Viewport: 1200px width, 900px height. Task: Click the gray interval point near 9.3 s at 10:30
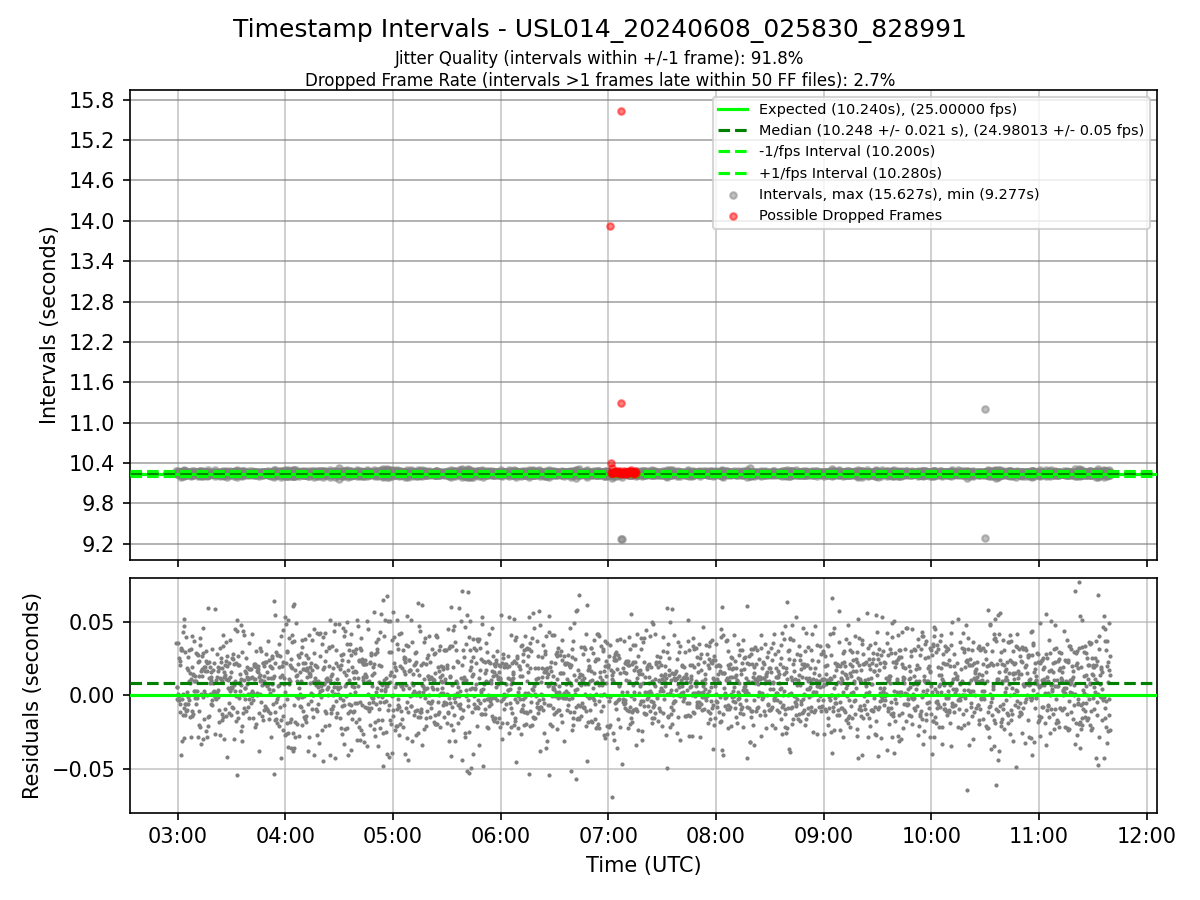pyautogui.click(x=985, y=538)
